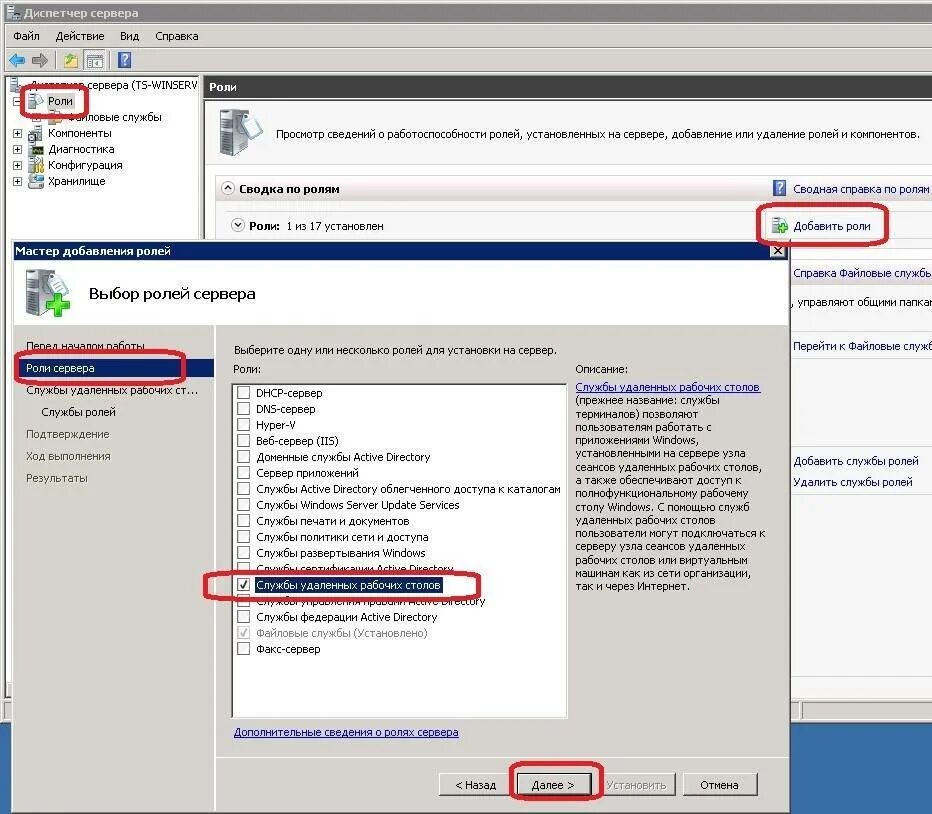Collapse the Роли tree node
This screenshot has width=932, height=814.
pos(17,102)
